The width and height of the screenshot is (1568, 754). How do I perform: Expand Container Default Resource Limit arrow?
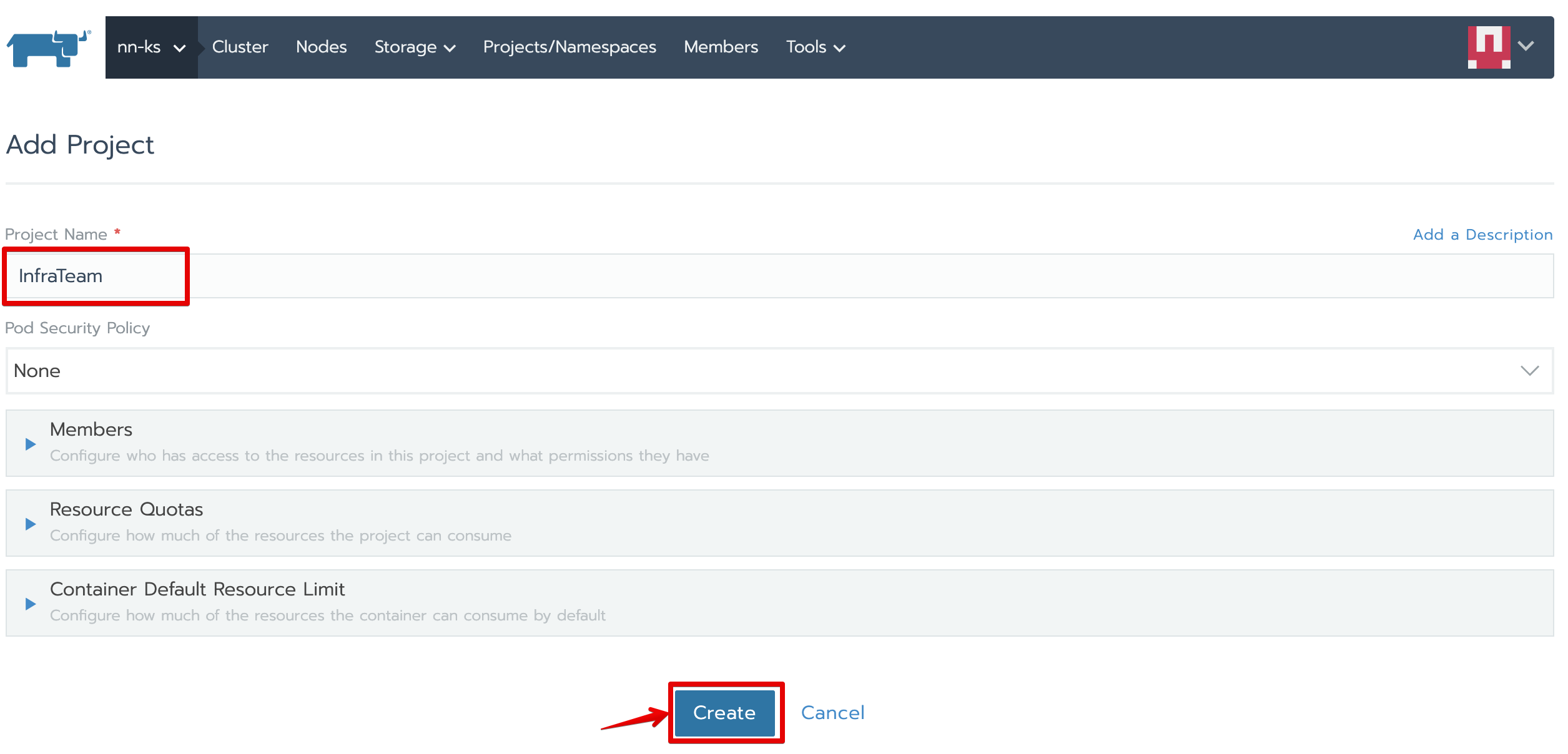click(30, 604)
